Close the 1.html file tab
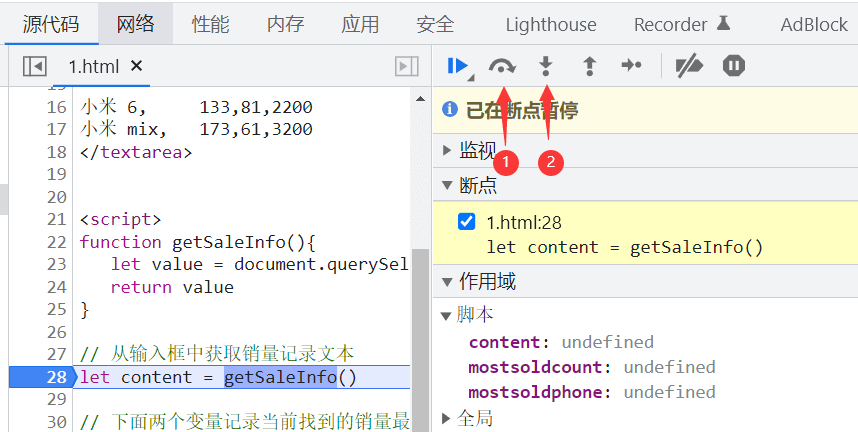This screenshot has width=858, height=432. (136, 66)
